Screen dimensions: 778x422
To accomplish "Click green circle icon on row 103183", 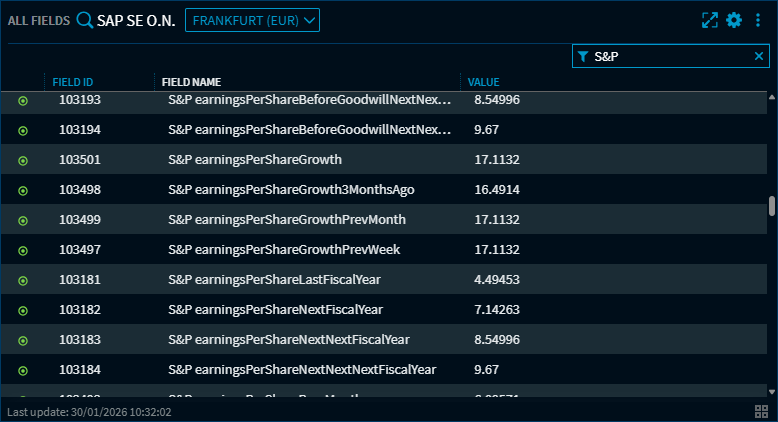I will tap(23, 340).
